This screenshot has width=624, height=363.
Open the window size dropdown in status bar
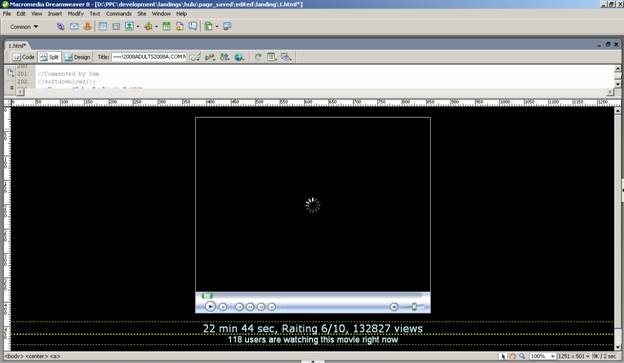573,356
